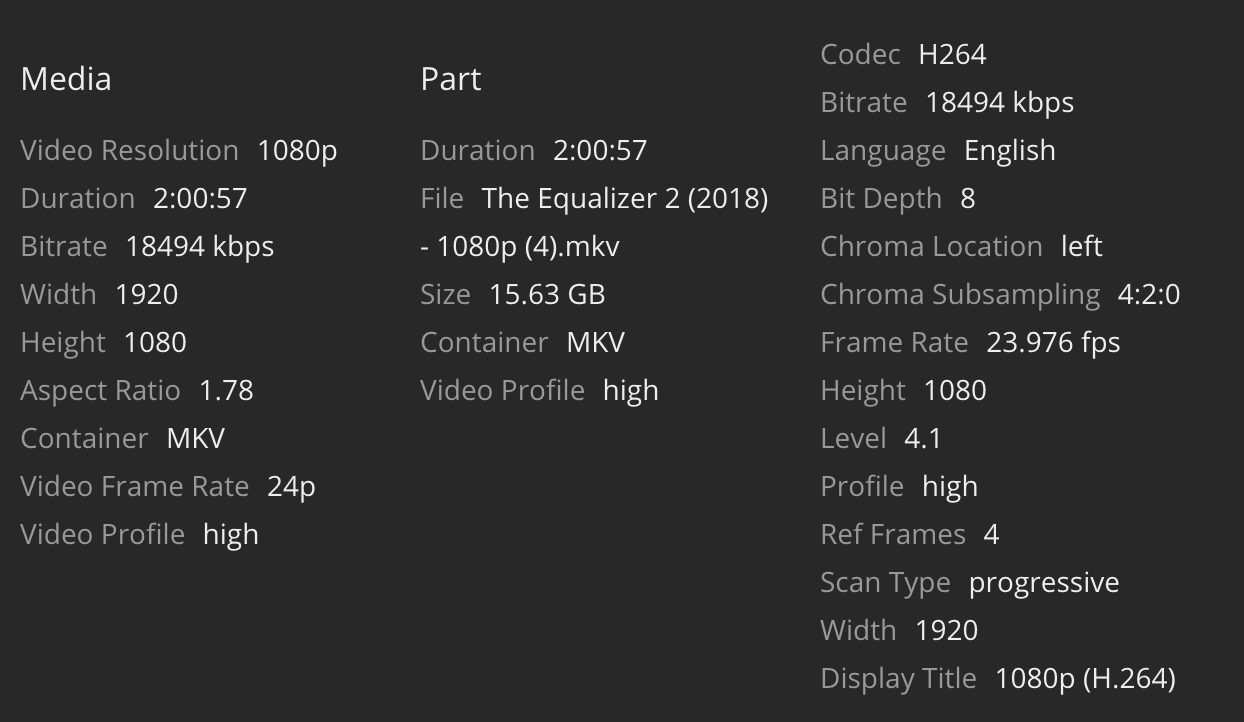
Task: Select the Chroma Location left value
Action: pos(1081,247)
